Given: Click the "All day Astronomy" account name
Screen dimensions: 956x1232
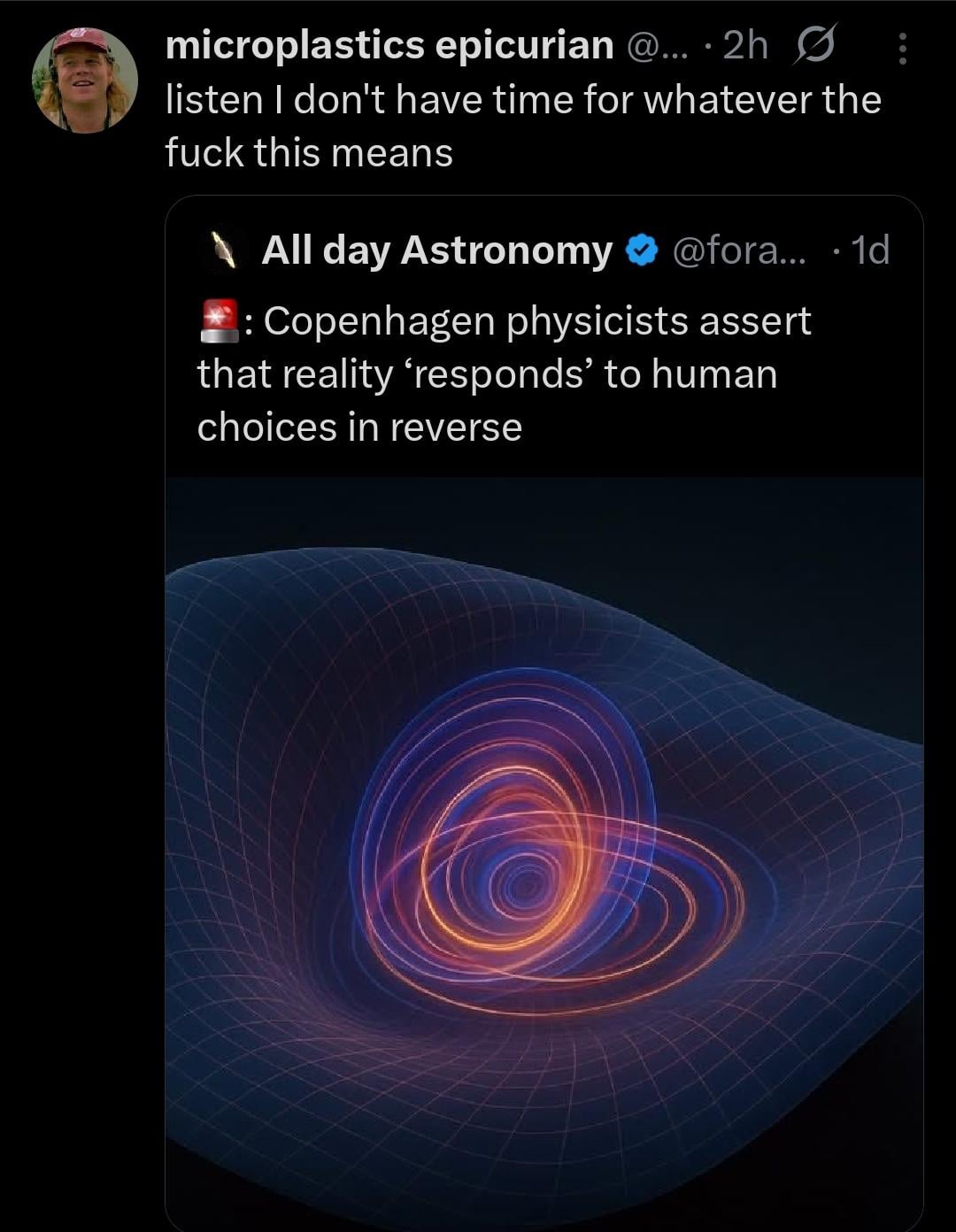Looking at the screenshot, I should [x=436, y=250].
